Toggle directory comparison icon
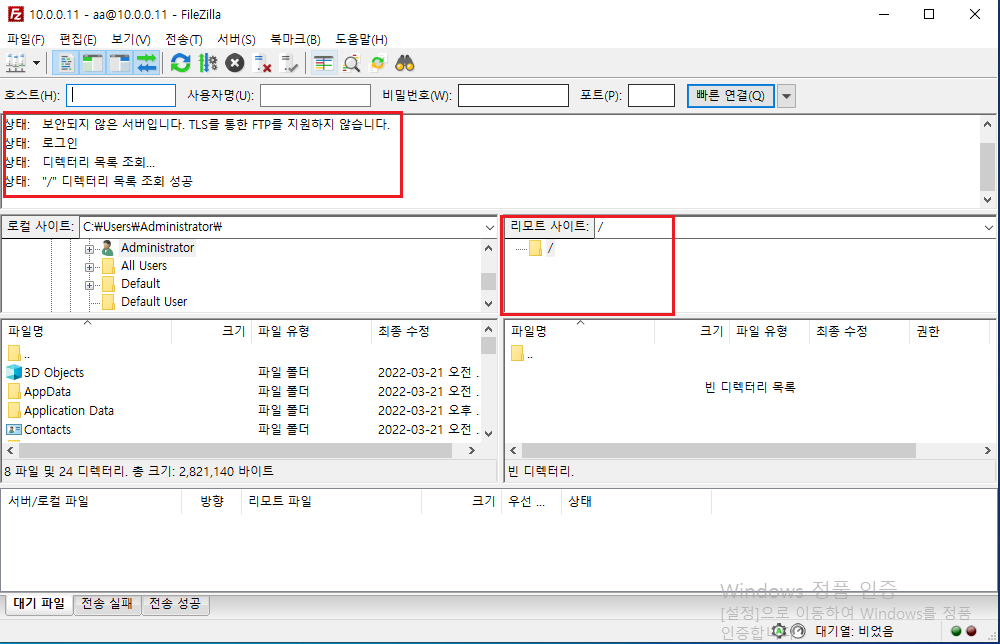 351,63
